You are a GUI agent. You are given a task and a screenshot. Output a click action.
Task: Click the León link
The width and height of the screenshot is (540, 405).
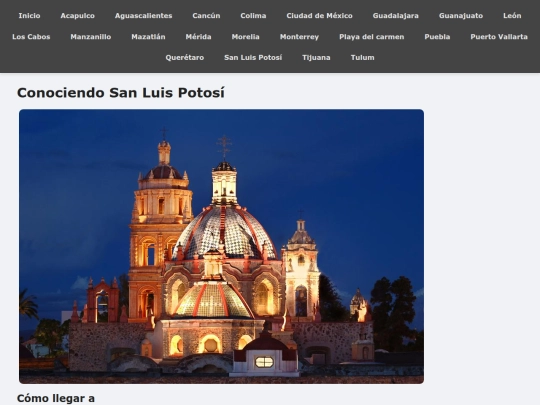coord(512,16)
